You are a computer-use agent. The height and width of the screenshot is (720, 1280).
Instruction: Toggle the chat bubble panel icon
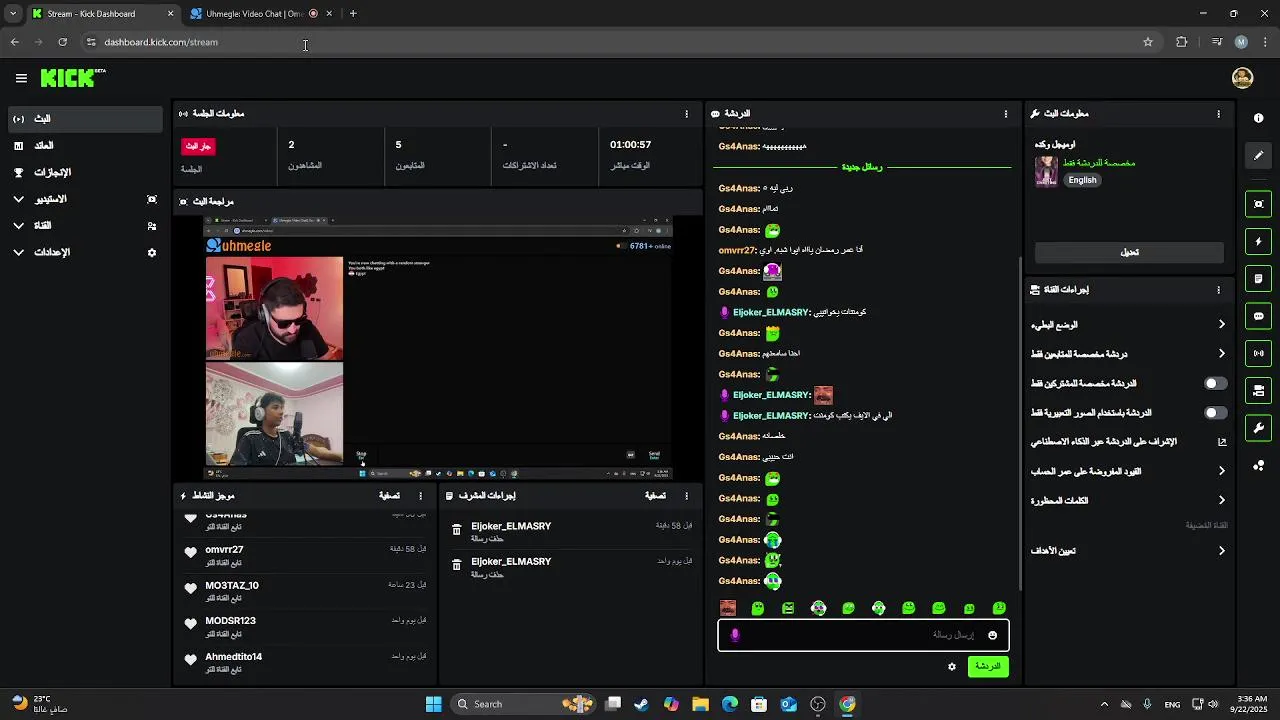(x=1258, y=316)
